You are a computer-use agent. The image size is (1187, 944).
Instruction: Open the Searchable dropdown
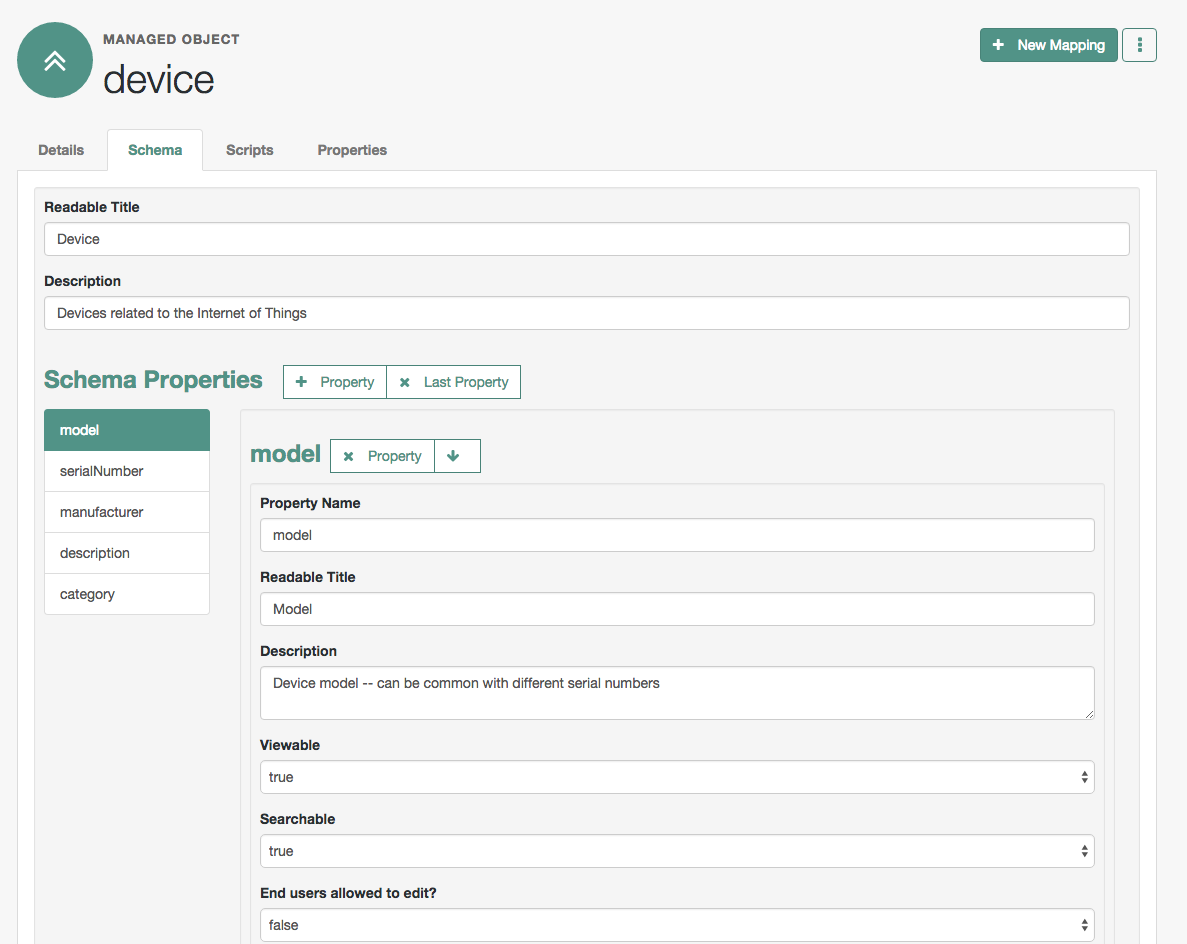point(677,851)
